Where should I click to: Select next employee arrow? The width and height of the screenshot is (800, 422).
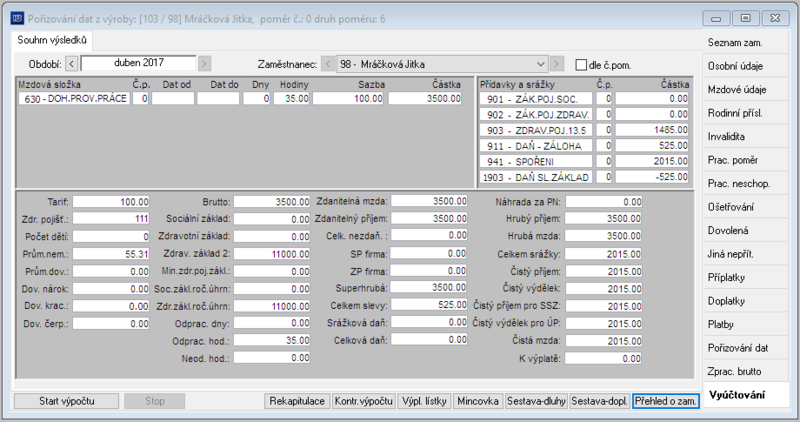(557, 64)
